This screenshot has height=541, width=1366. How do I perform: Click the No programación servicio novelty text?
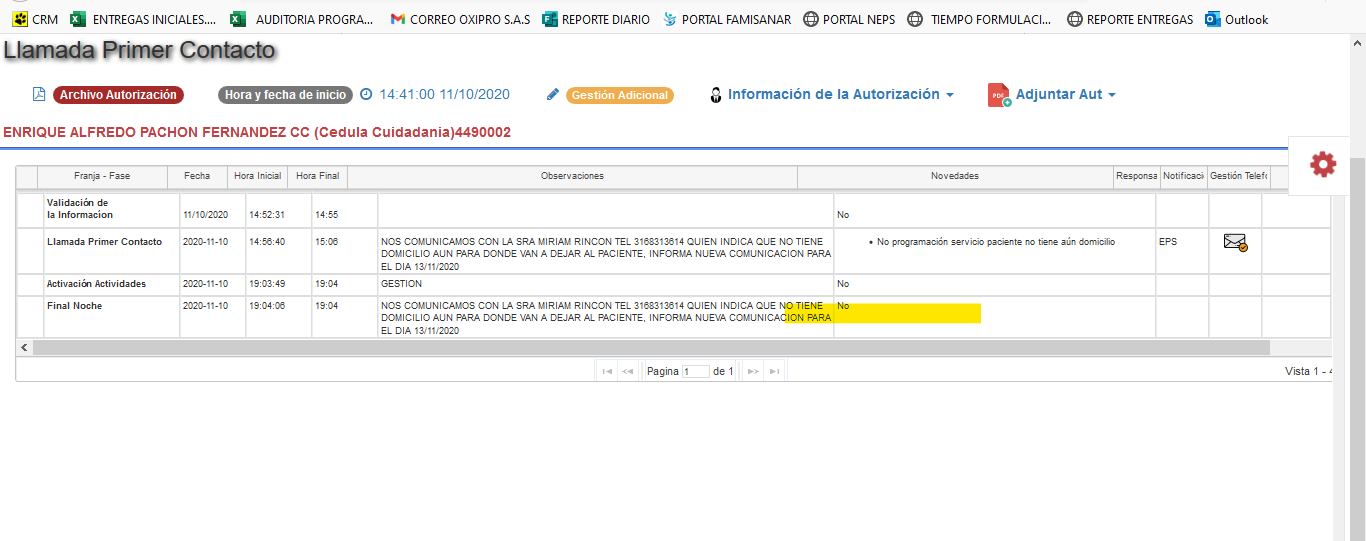[995, 242]
